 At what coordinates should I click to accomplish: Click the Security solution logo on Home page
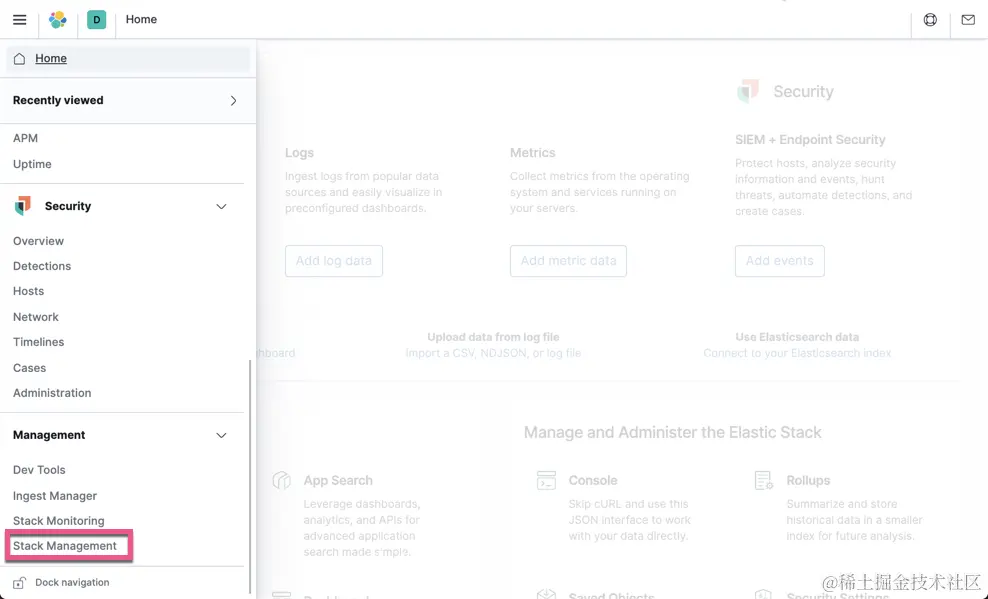coord(748,91)
